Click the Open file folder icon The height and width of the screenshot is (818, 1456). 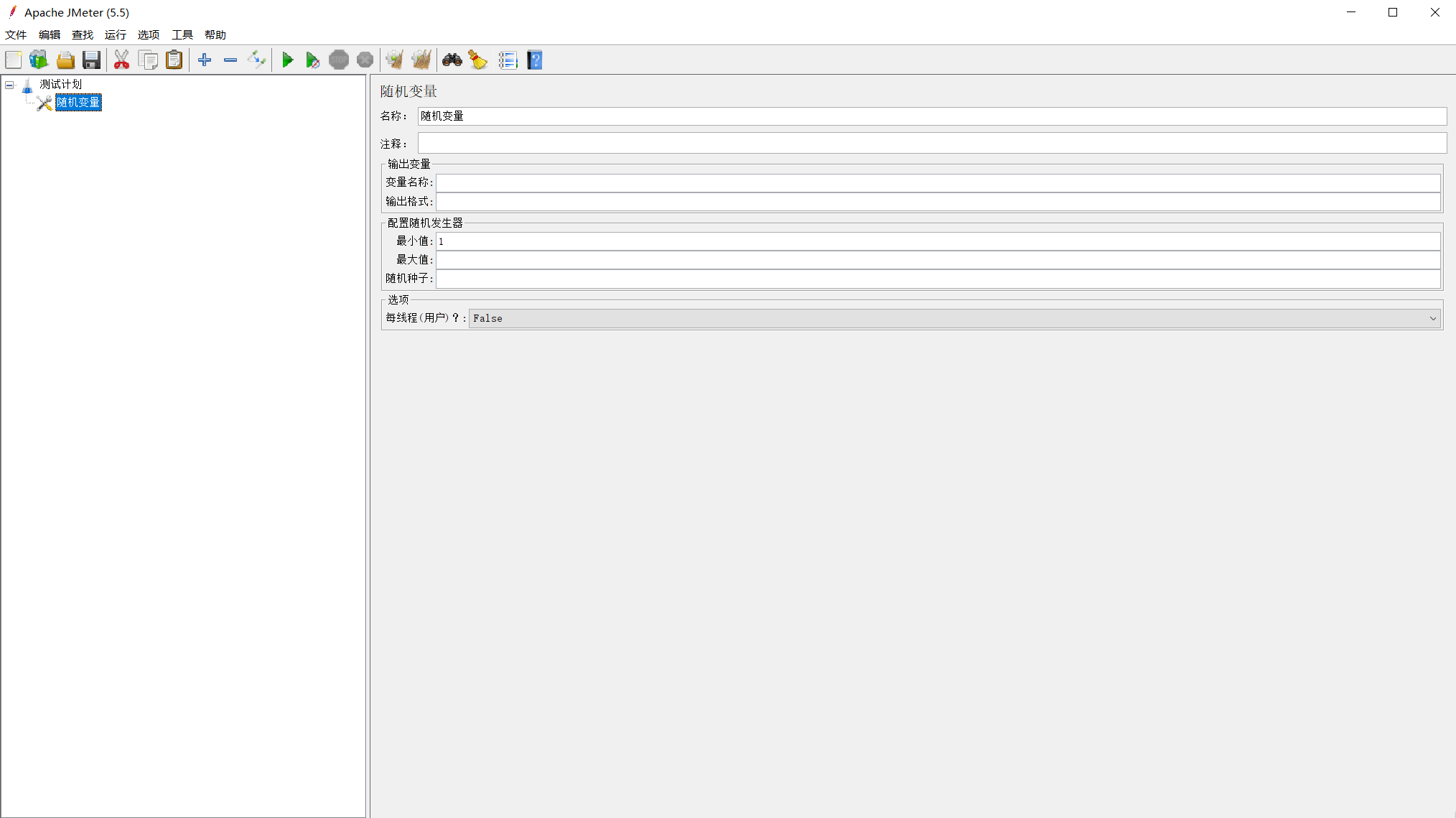[65, 60]
